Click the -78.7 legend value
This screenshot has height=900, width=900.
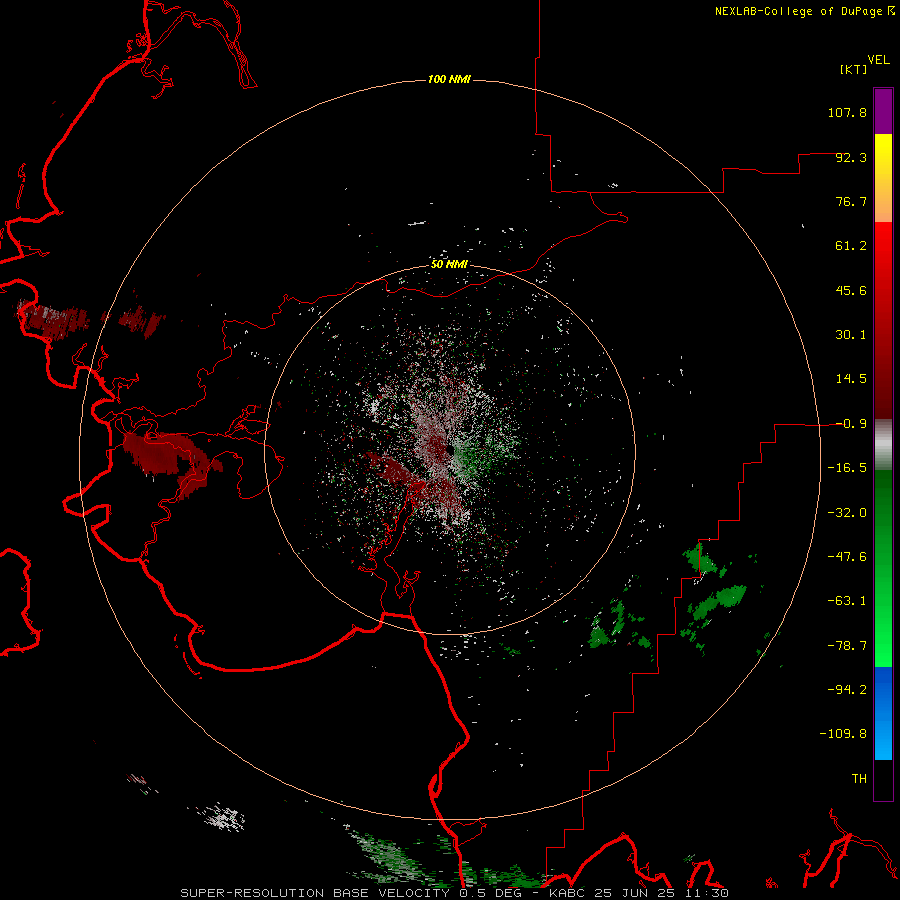click(847, 646)
